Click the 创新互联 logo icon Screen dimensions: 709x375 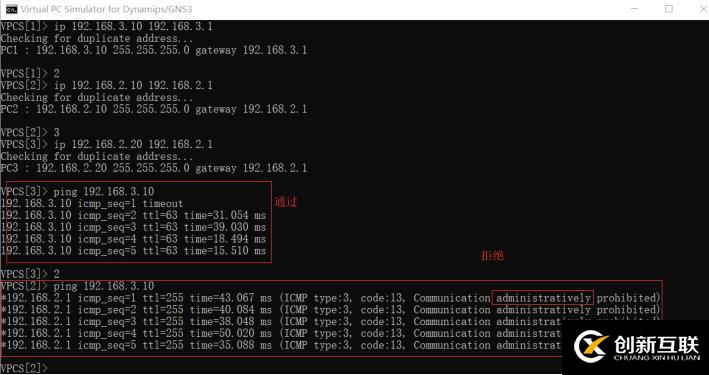(591, 346)
